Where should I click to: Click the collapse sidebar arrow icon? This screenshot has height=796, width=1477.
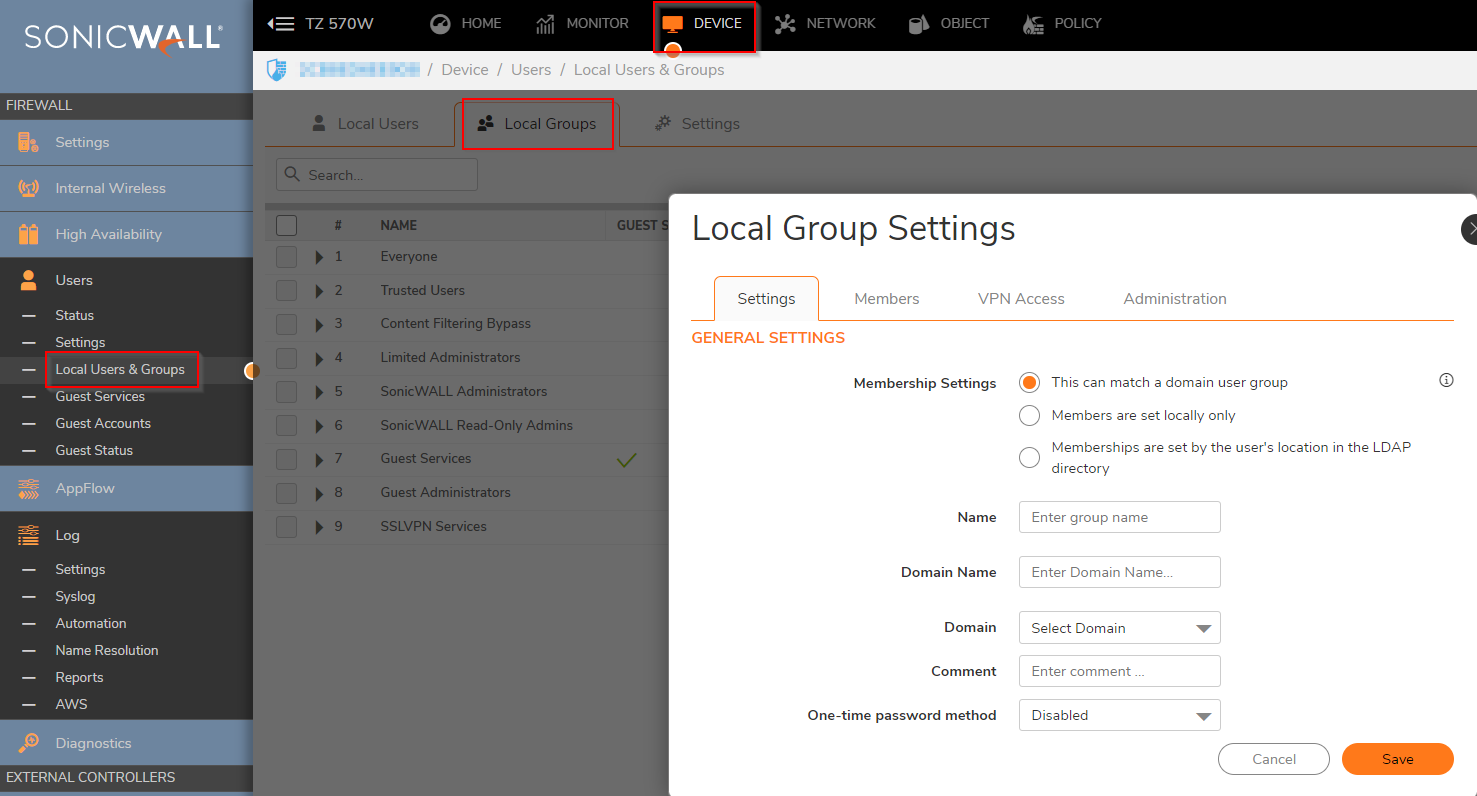(281, 24)
